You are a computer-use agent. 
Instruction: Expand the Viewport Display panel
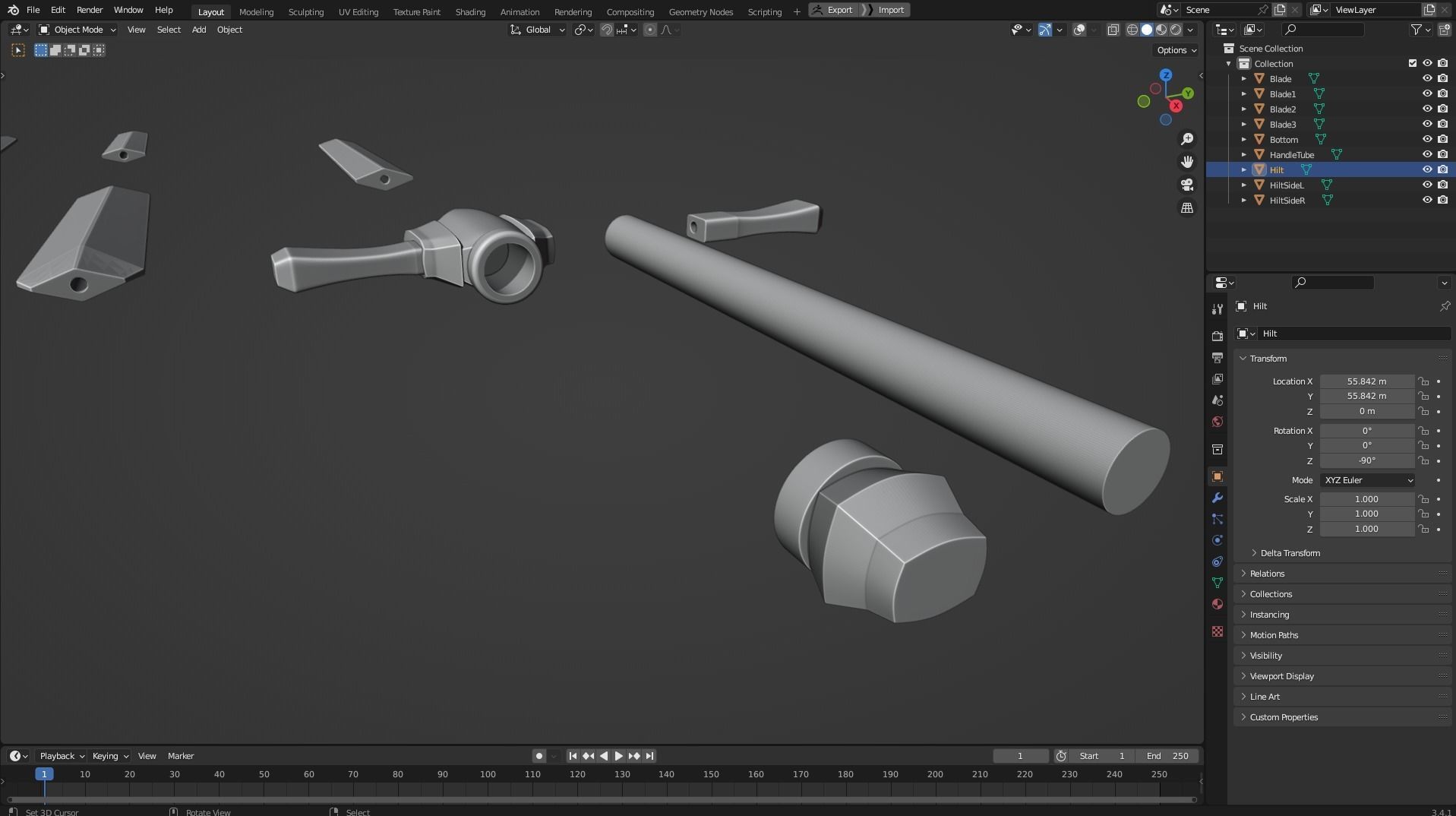click(1281, 676)
